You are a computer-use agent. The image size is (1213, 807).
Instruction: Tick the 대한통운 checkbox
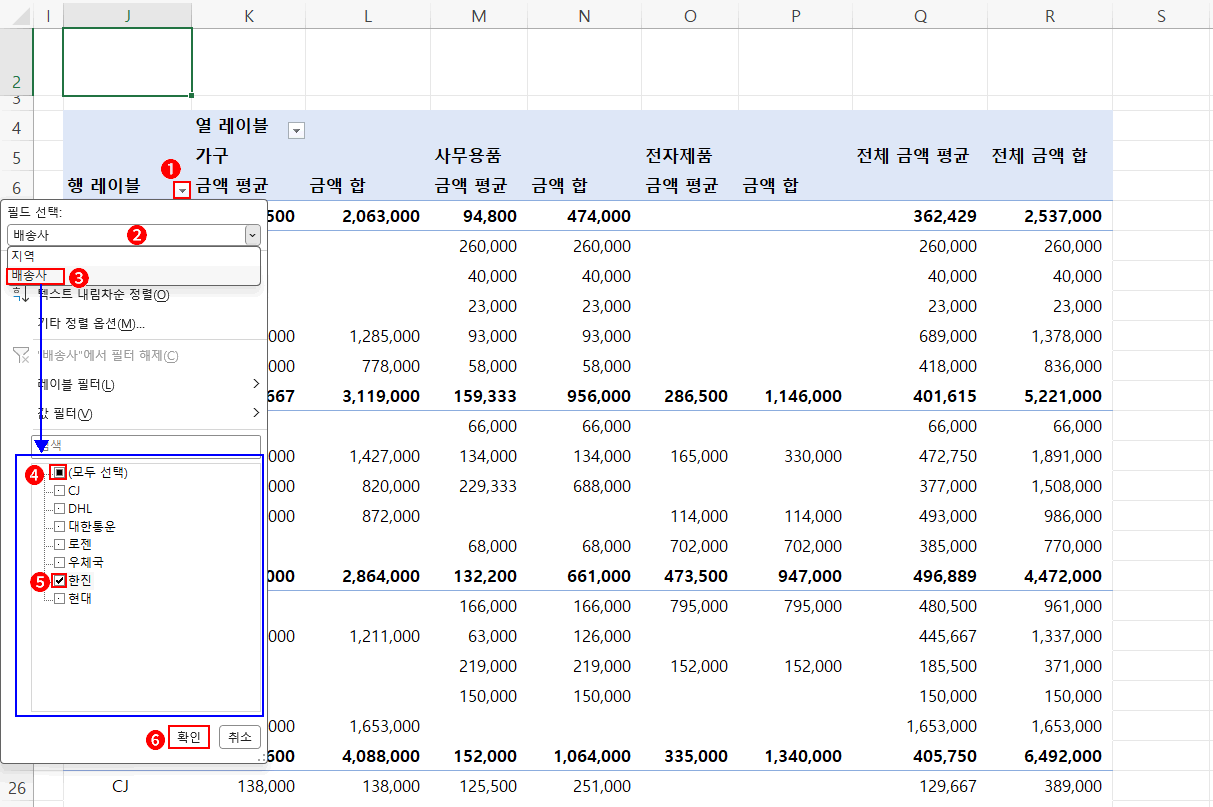(59, 526)
